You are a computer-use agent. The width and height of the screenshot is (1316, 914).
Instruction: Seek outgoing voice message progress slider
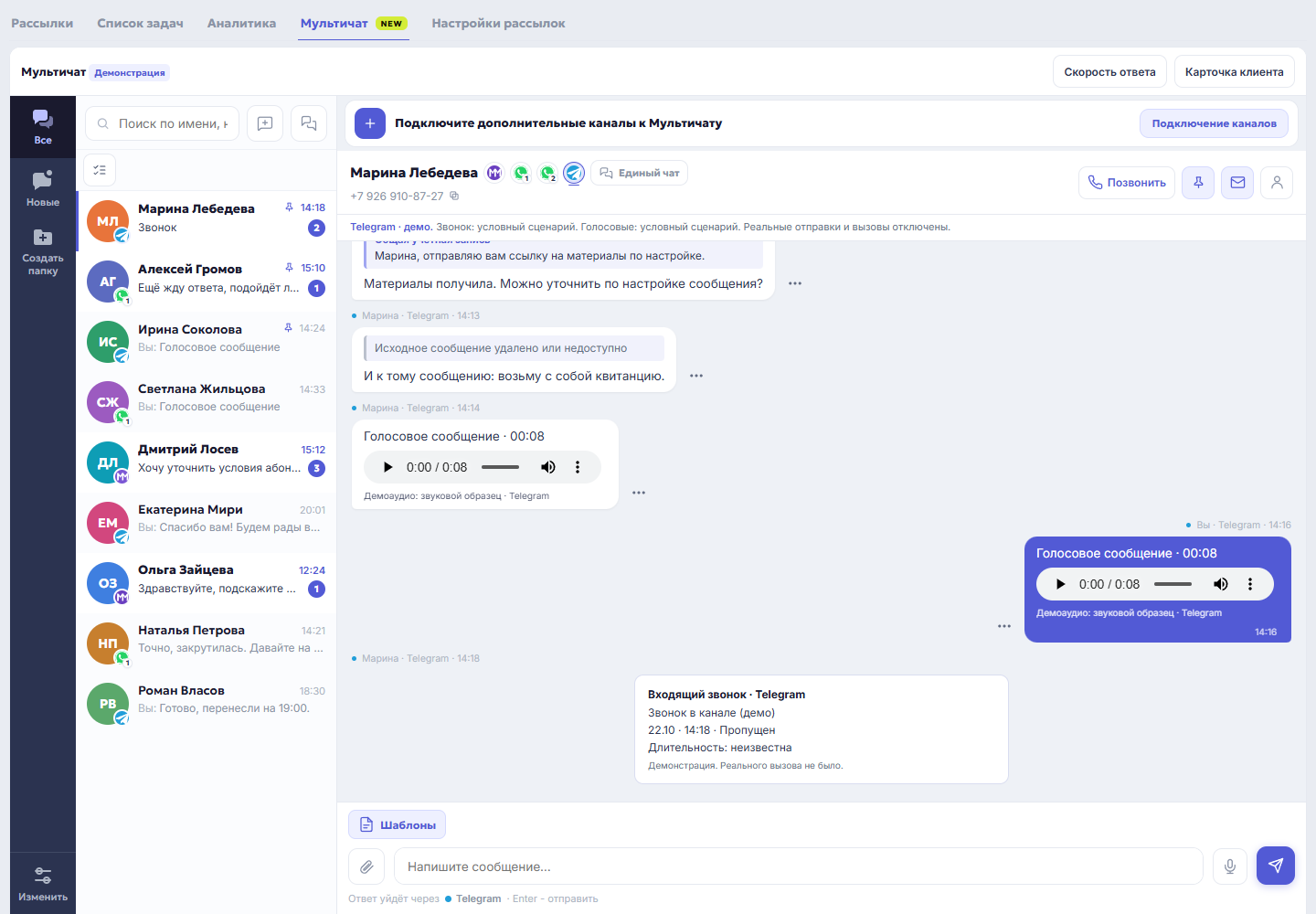pos(1173,584)
